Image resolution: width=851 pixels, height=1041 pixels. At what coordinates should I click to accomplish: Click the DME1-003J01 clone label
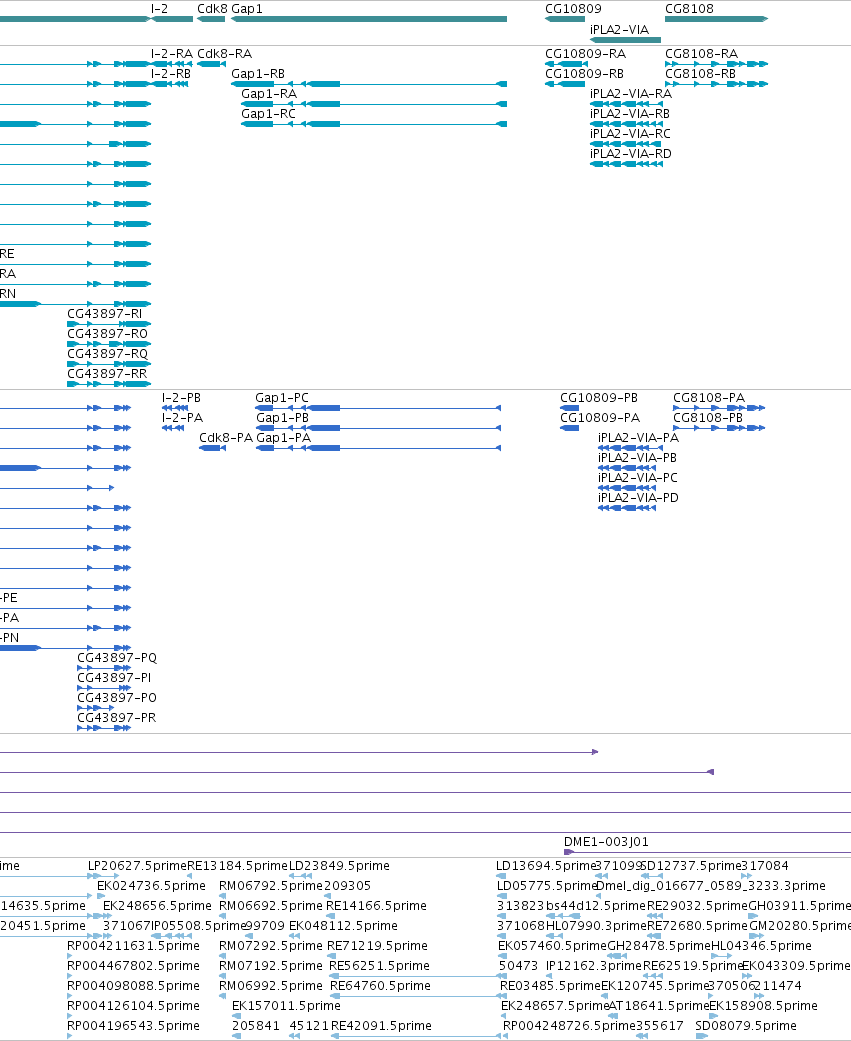click(606, 842)
